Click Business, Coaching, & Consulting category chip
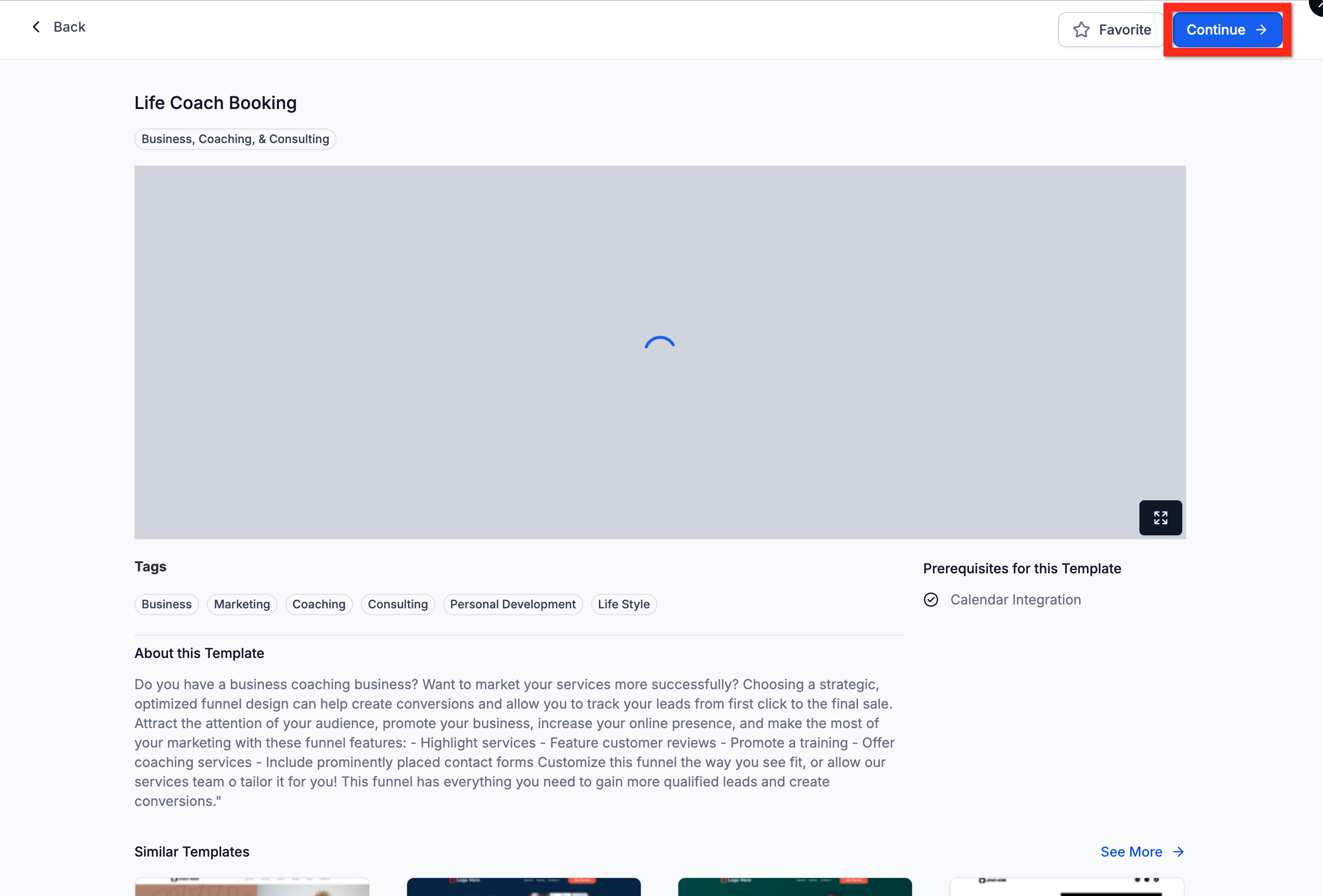1323x896 pixels. pos(235,139)
